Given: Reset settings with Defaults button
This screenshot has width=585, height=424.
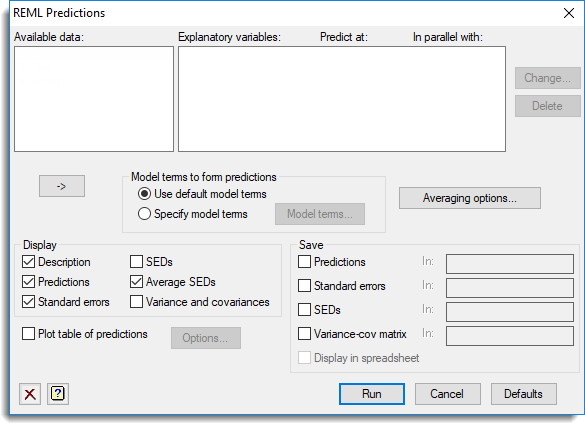Looking at the screenshot, I should pos(523,394).
